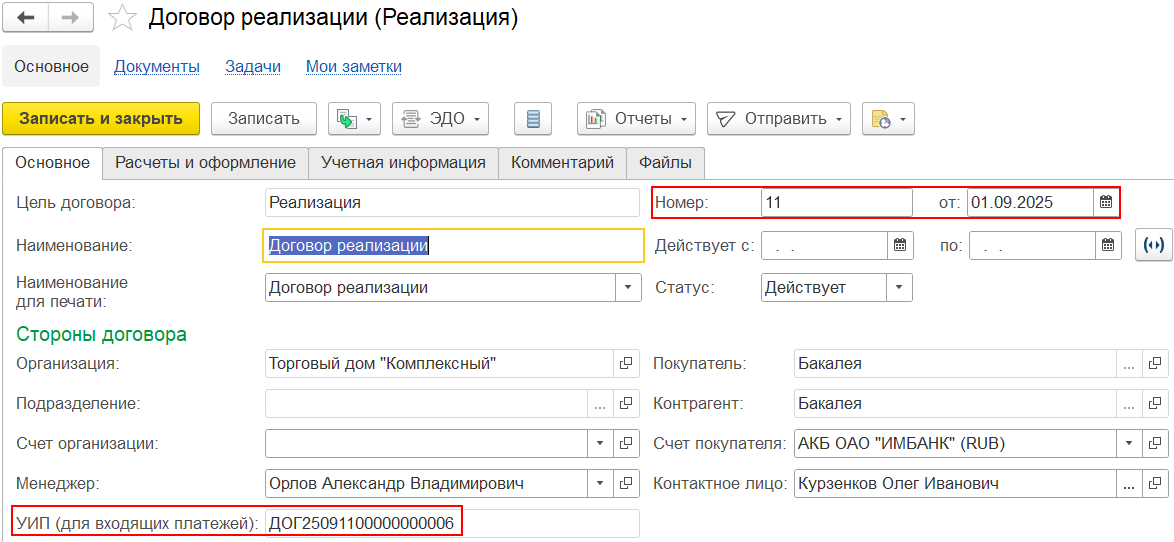Image resolution: width=1174 pixels, height=542 pixels.
Task: Open the Документы link
Action: click(157, 67)
